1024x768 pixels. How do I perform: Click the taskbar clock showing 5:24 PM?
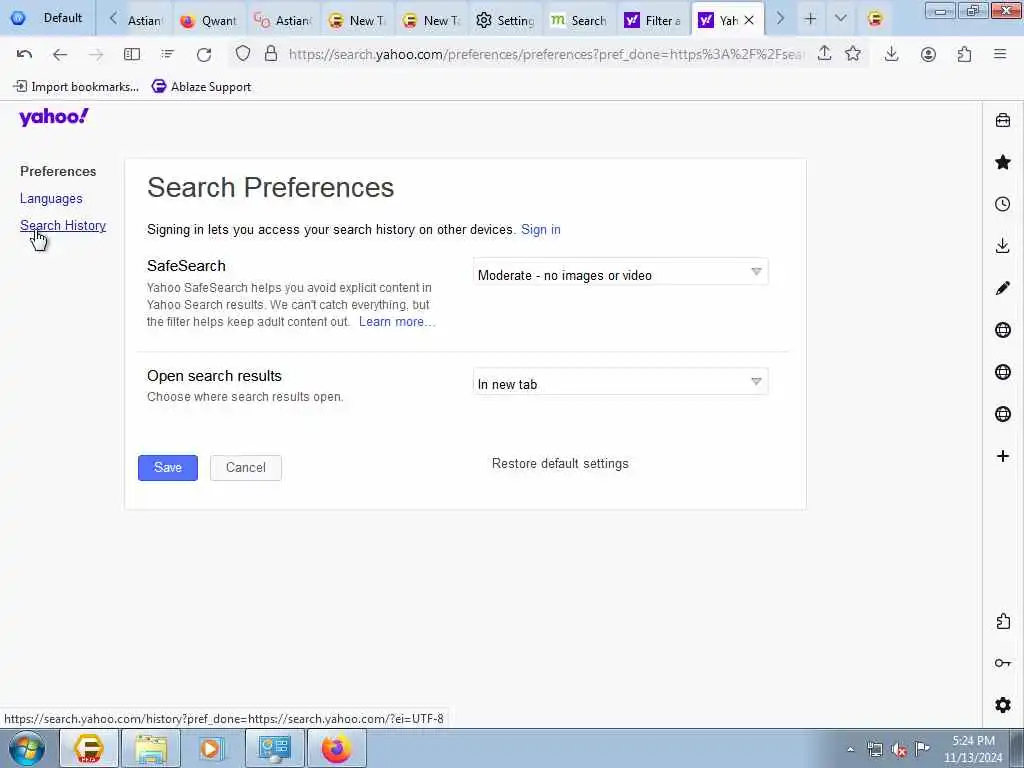(973, 749)
